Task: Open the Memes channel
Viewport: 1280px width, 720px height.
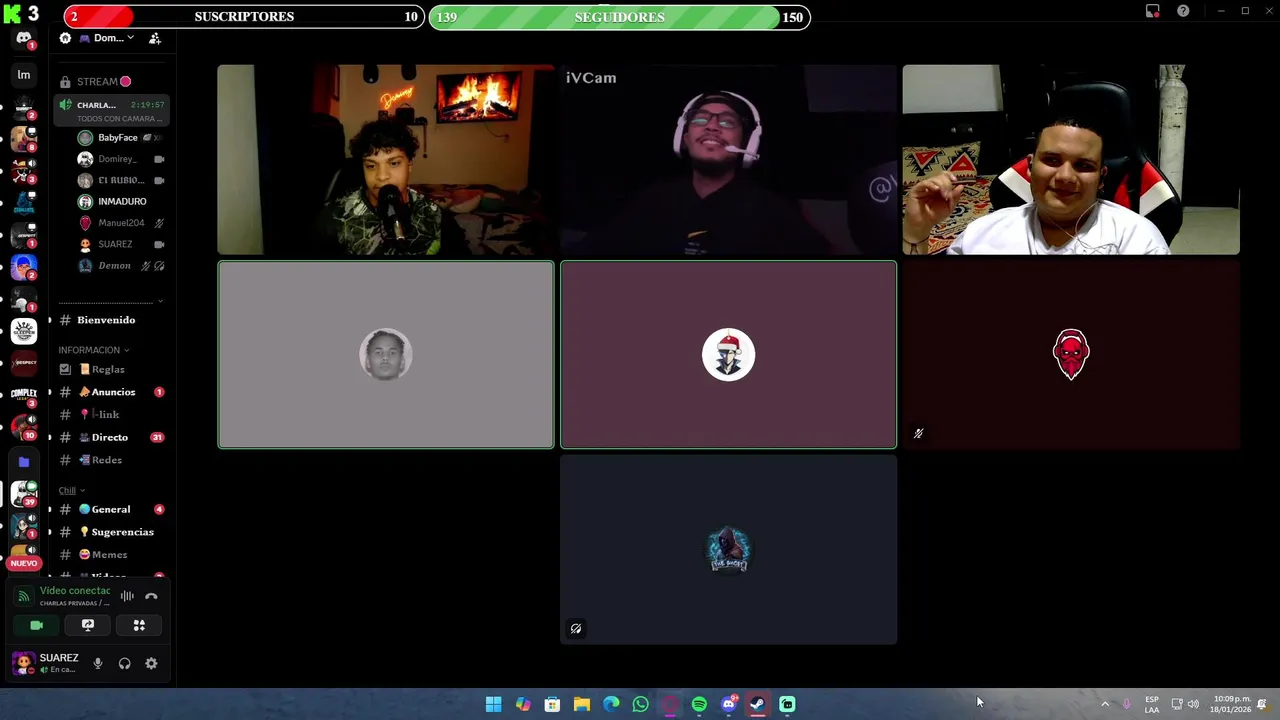Action: coord(110,554)
